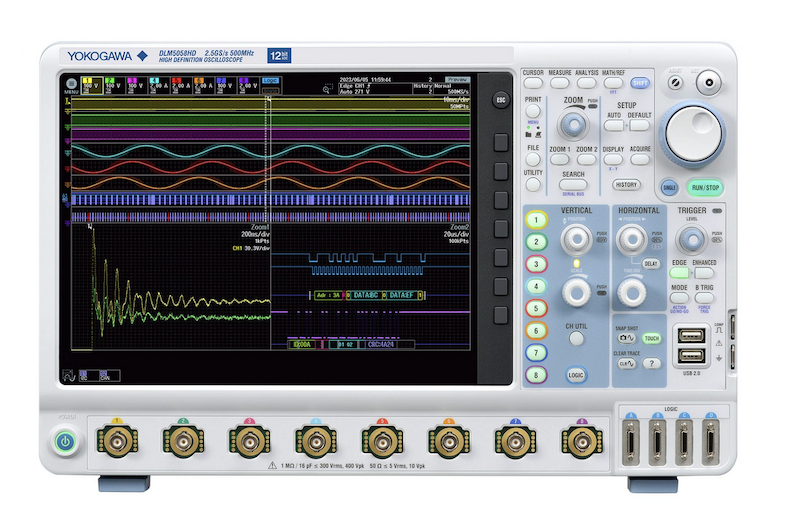Image resolution: width=800 pixels, height=510 pixels.
Task: Open the UTILITY menu
Action: pos(533,185)
